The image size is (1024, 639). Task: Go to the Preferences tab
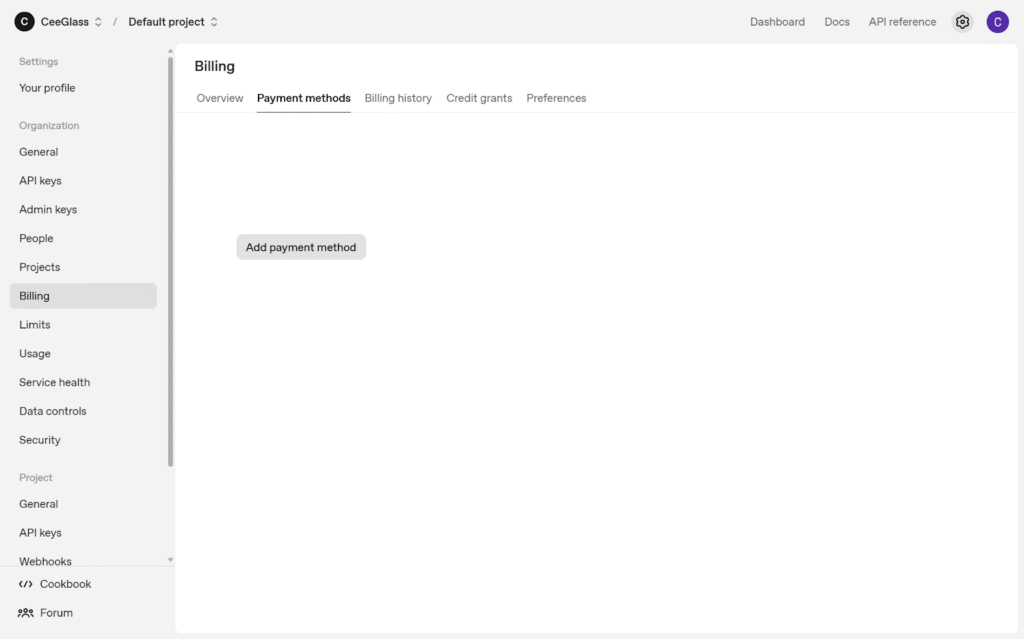556,98
